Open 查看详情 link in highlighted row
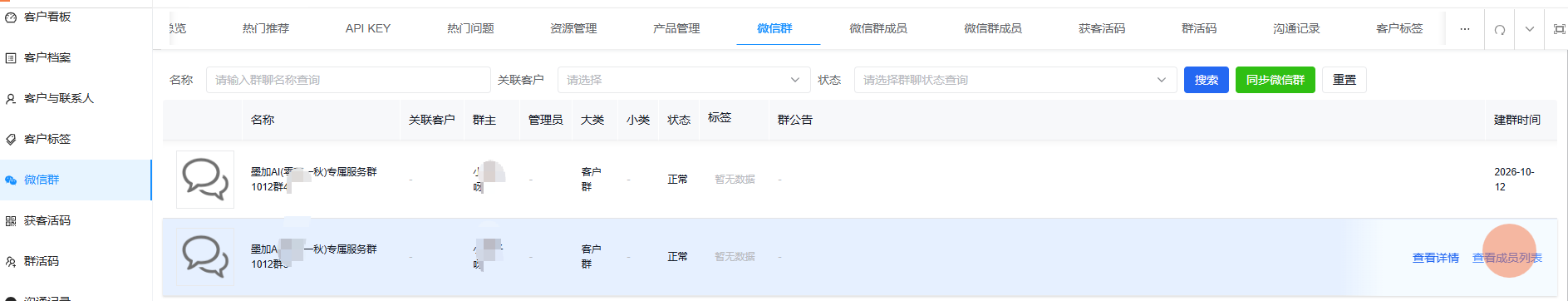 pos(1436,258)
